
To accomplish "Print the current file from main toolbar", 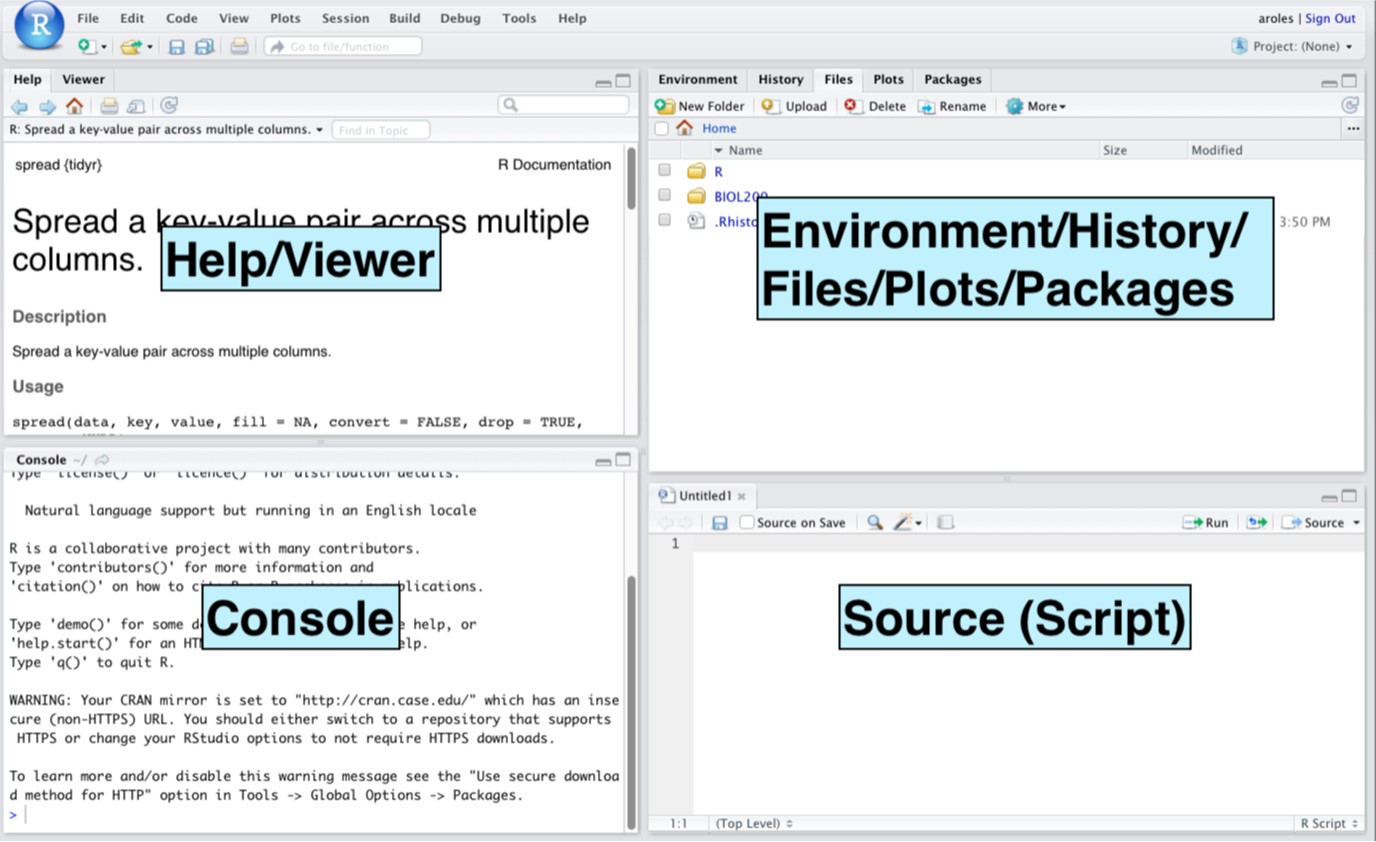I will [x=239, y=46].
